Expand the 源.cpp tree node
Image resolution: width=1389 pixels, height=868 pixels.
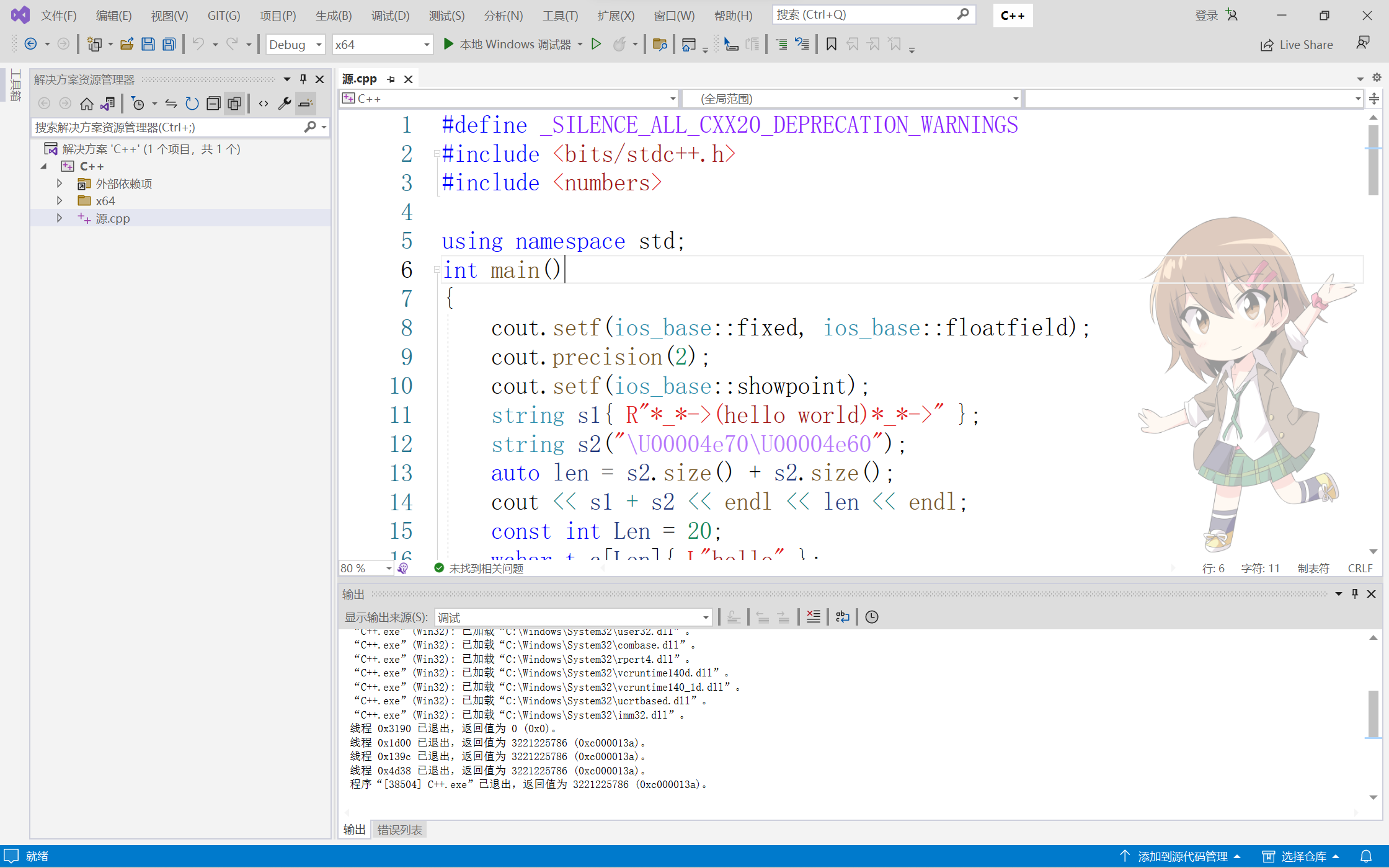(59, 218)
